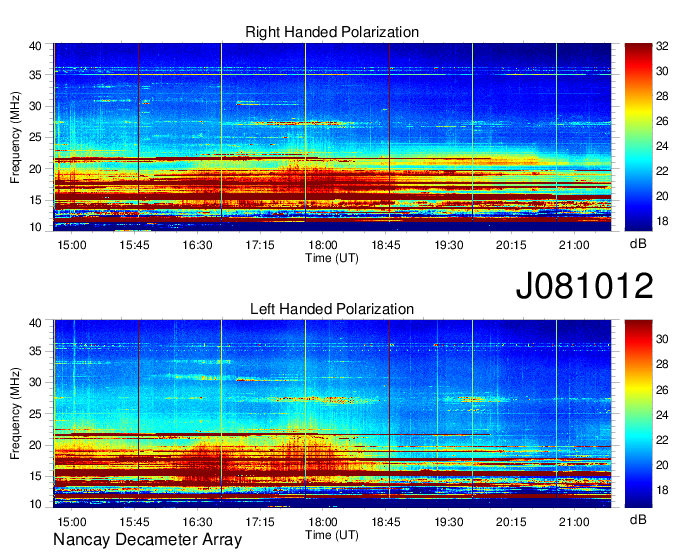Click the 30 dB value on the left-handed plot's colorbar
The image size is (680, 552).
[662, 339]
